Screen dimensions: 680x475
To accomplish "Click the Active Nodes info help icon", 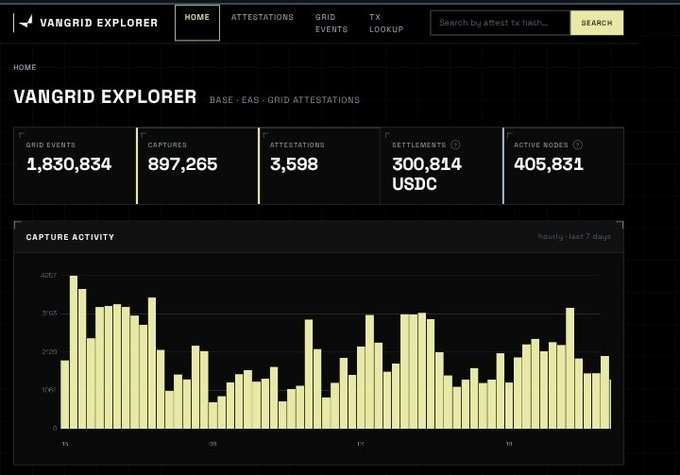I will [577, 145].
